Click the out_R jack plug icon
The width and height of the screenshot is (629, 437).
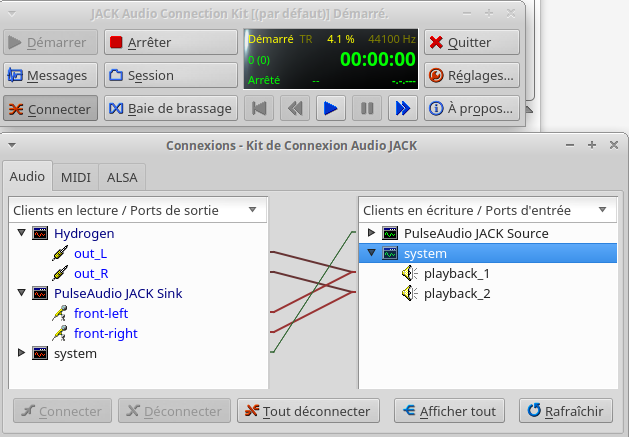(x=60, y=273)
